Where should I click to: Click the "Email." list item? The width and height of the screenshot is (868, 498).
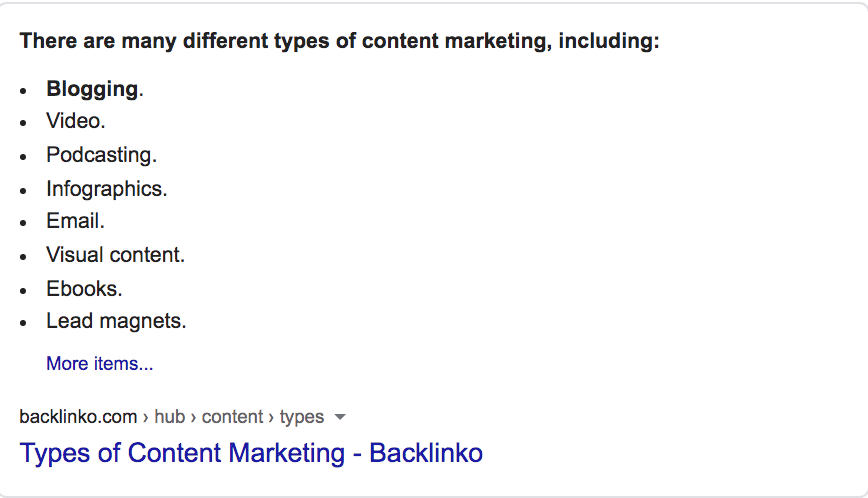click(x=75, y=221)
